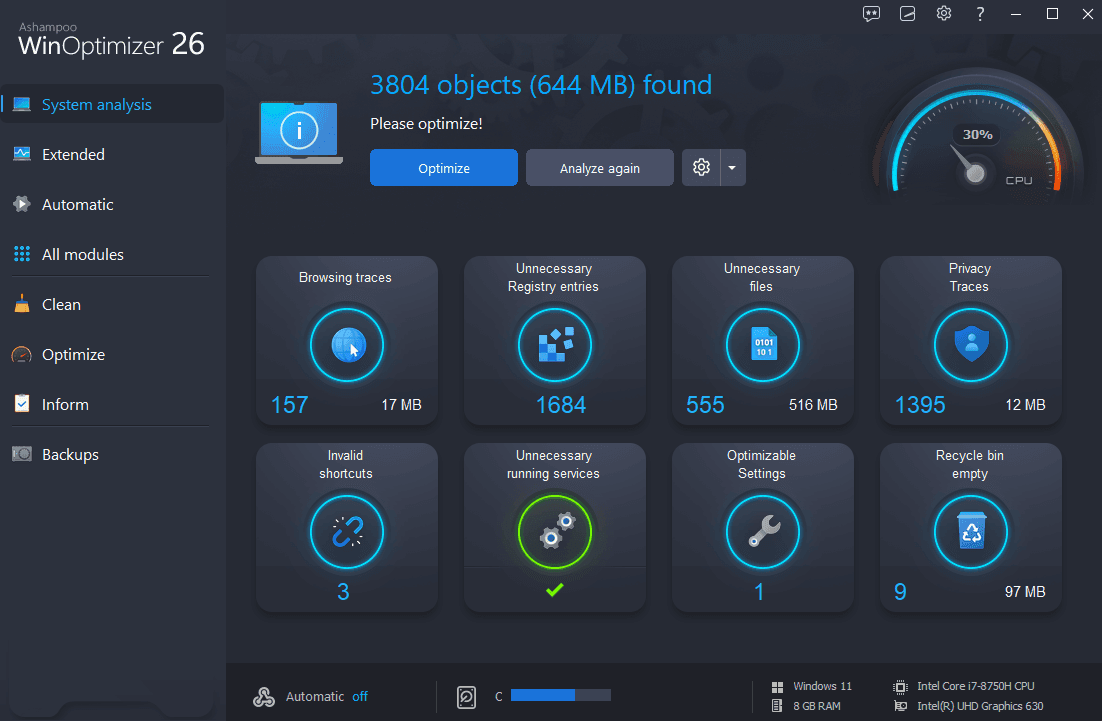Toggle Automatic mode to on
The height and width of the screenshot is (721, 1102).
click(359, 696)
